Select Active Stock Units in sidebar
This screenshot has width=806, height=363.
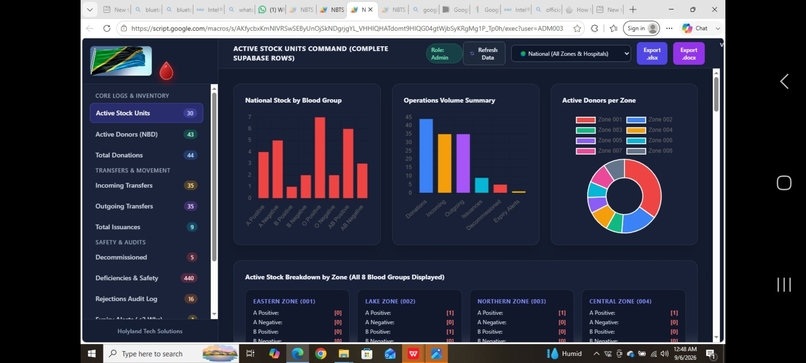146,113
